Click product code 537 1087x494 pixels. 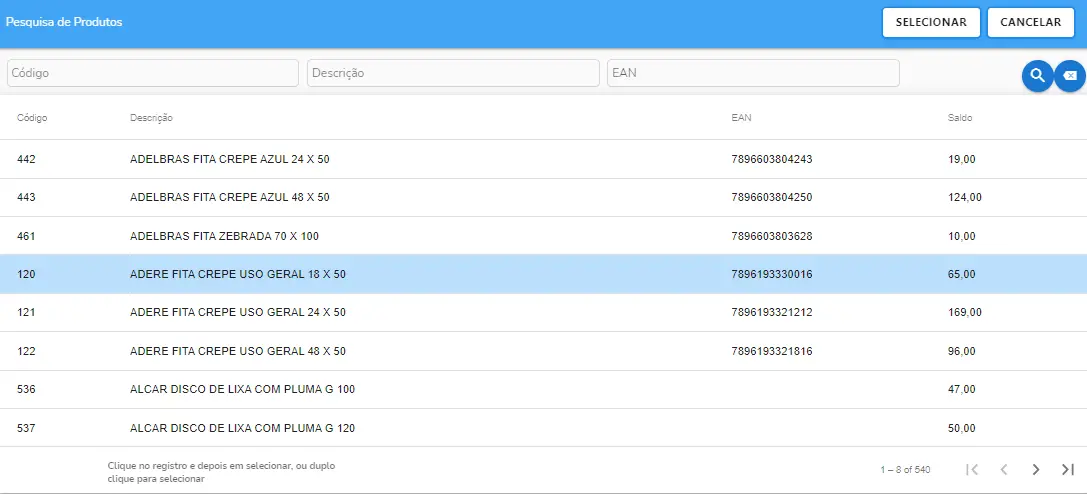point(26,428)
